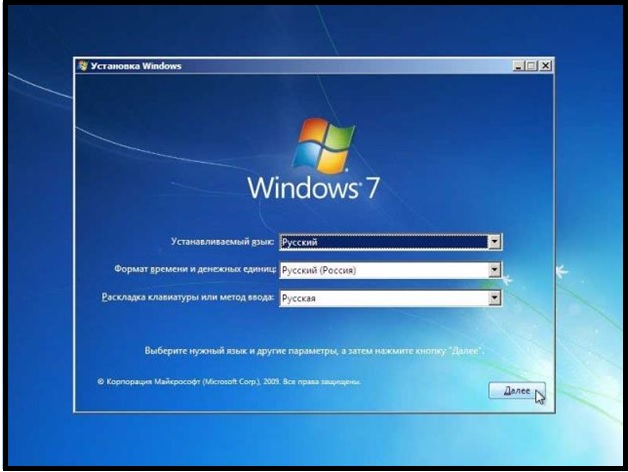Click the Раскладка клавиатуры или метод ввода label
This screenshot has height=472, width=628.
pos(188,297)
